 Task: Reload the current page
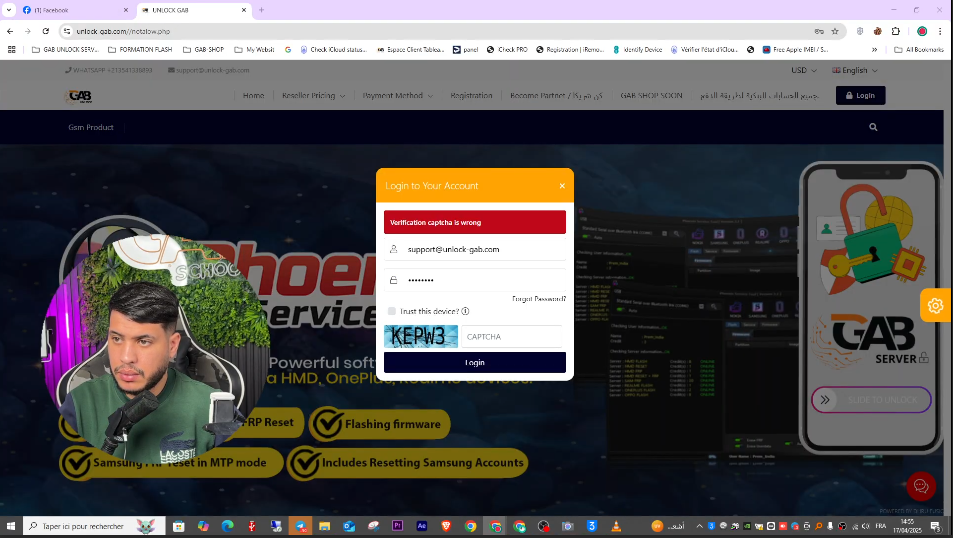(46, 31)
